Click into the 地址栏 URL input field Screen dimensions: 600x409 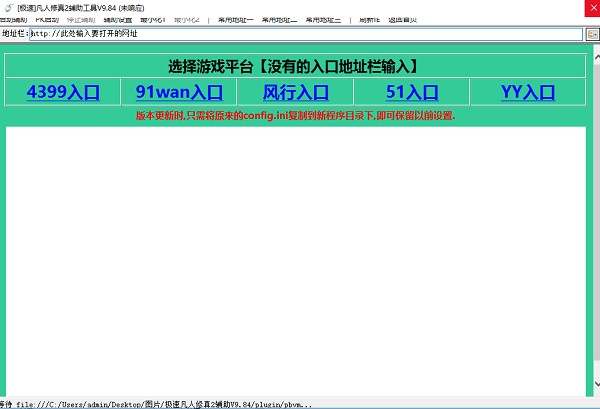pos(306,34)
